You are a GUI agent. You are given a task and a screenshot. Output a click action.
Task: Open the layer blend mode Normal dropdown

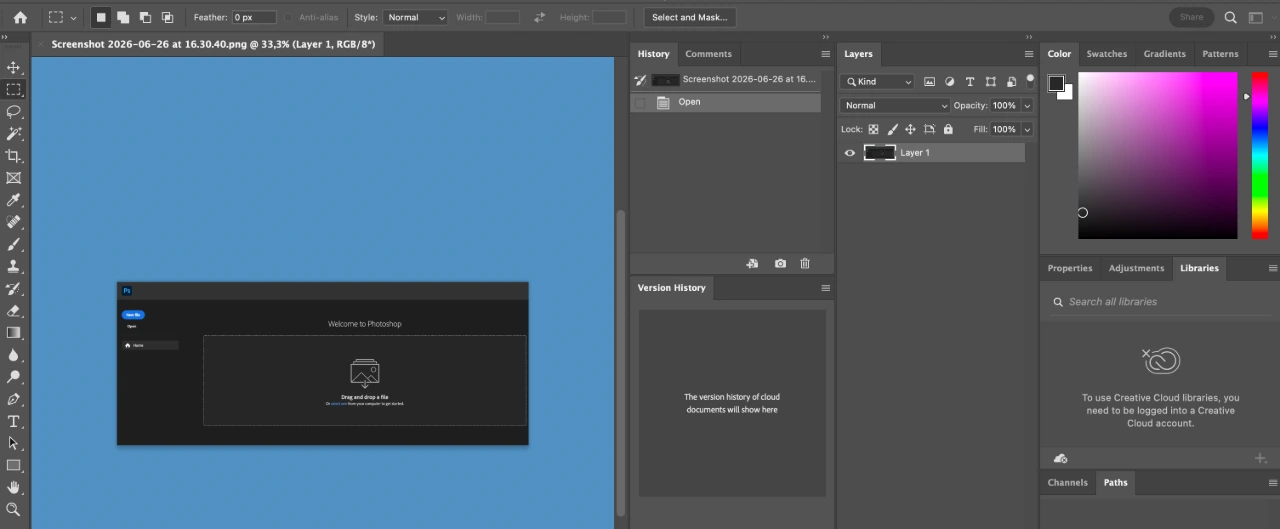pyautogui.click(x=895, y=105)
